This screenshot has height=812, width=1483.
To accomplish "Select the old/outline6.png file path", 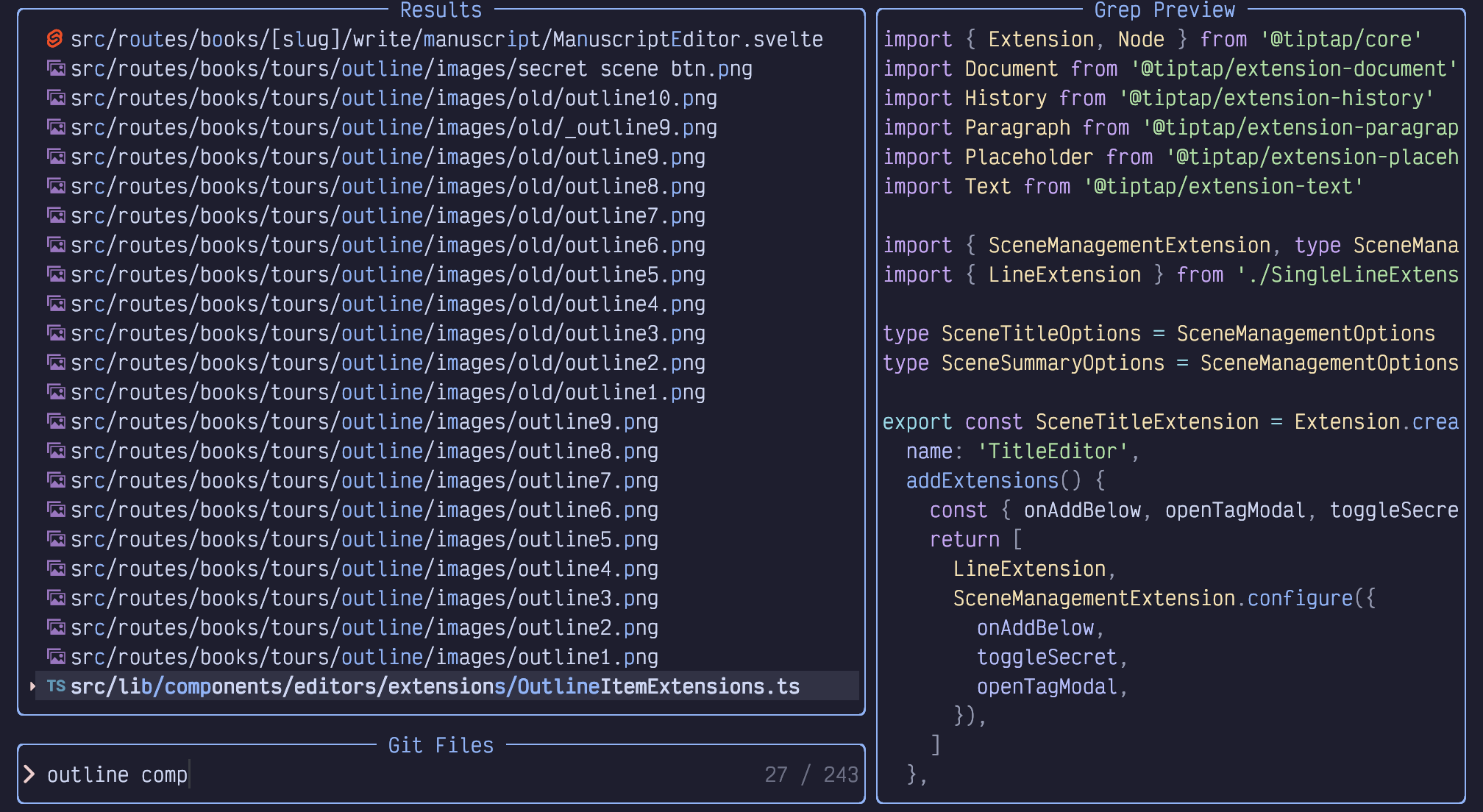I will [388, 245].
